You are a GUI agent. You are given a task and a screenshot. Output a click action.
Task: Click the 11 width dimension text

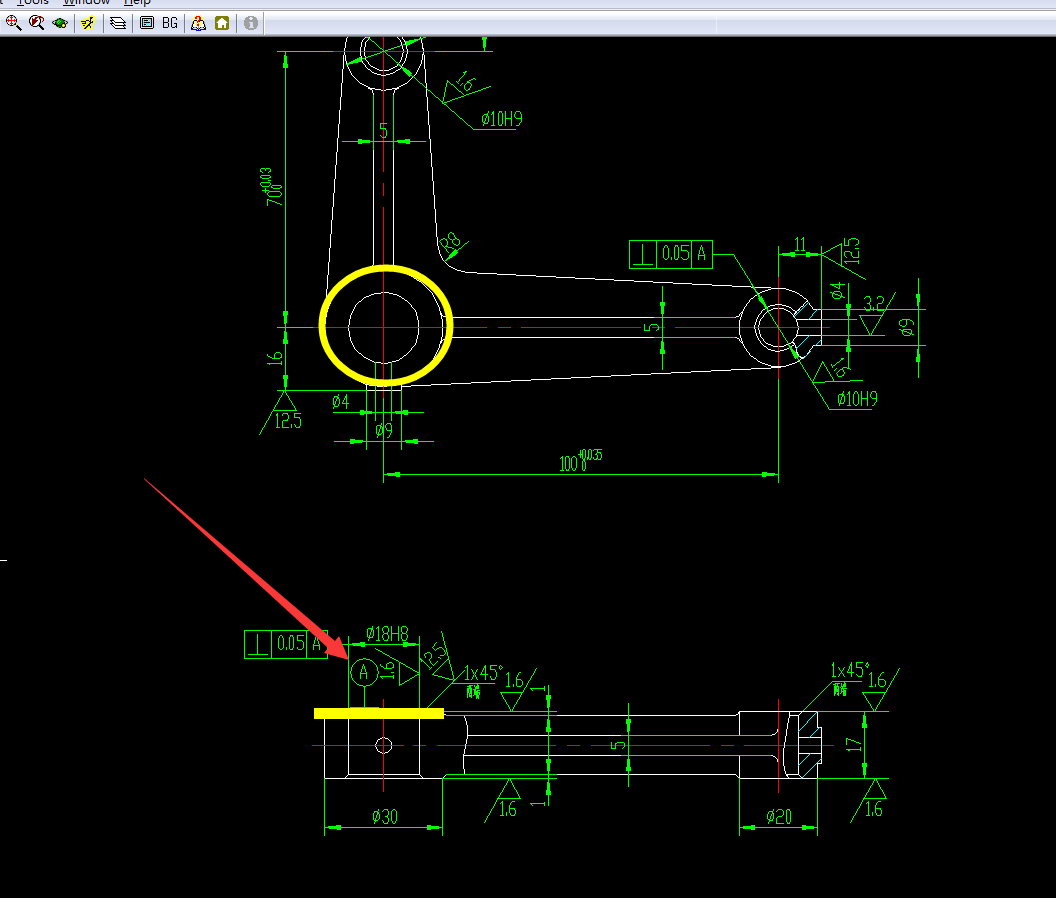[800, 244]
